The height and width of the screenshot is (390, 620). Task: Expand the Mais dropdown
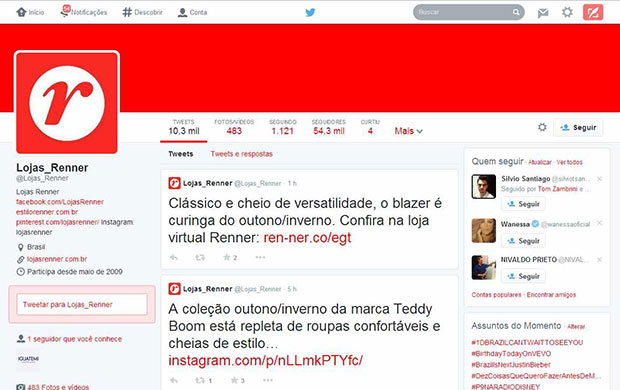pos(408,131)
